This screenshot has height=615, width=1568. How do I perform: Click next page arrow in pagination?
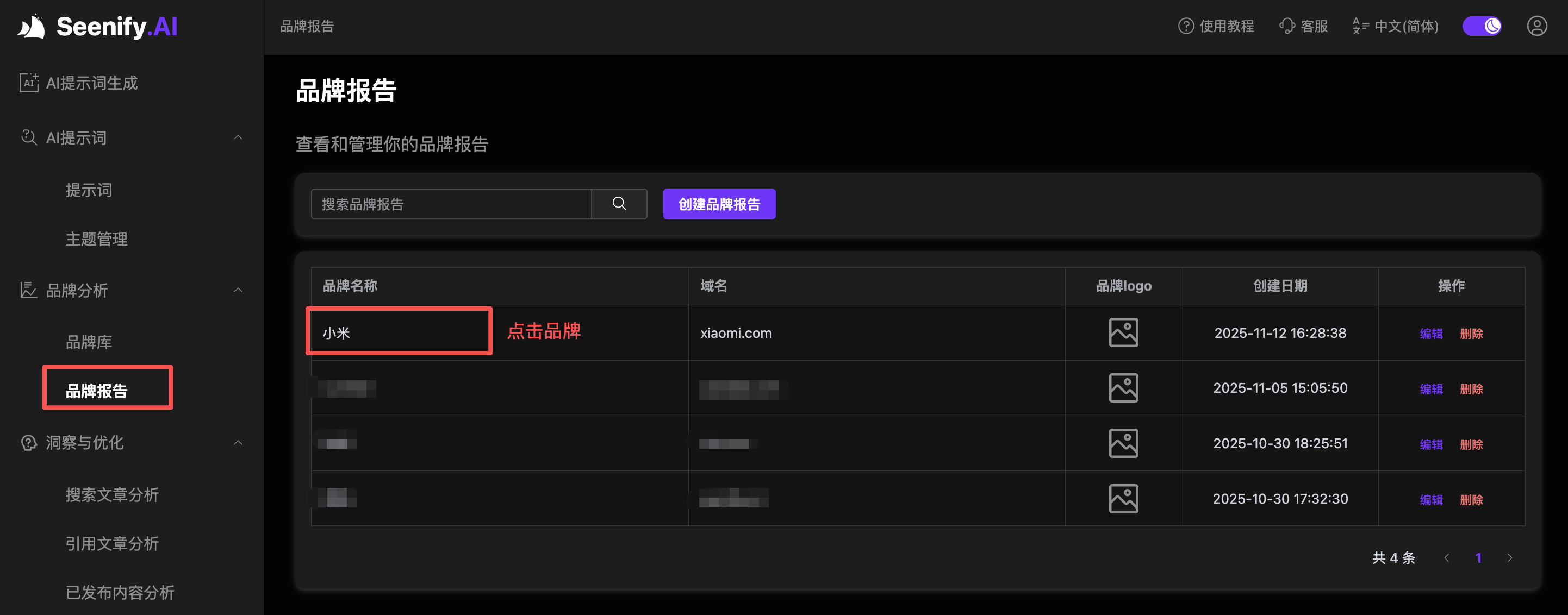pyautogui.click(x=1510, y=558)
